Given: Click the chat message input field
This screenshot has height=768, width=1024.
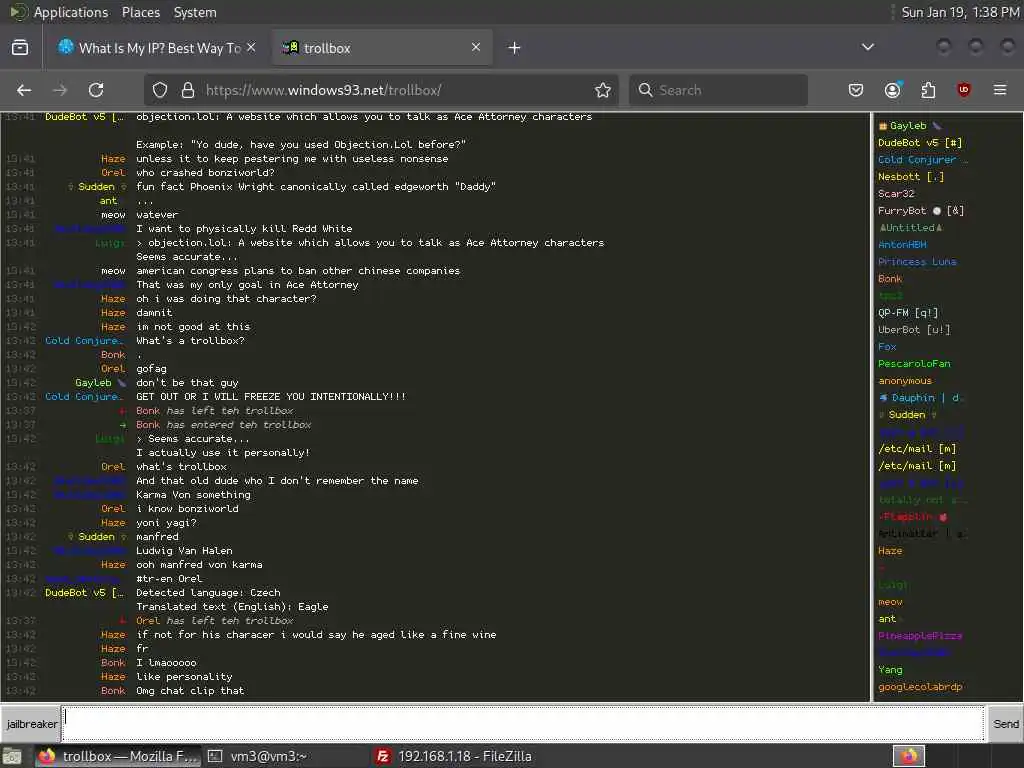Looking at the screenshot, I should (x=523, y=724).
